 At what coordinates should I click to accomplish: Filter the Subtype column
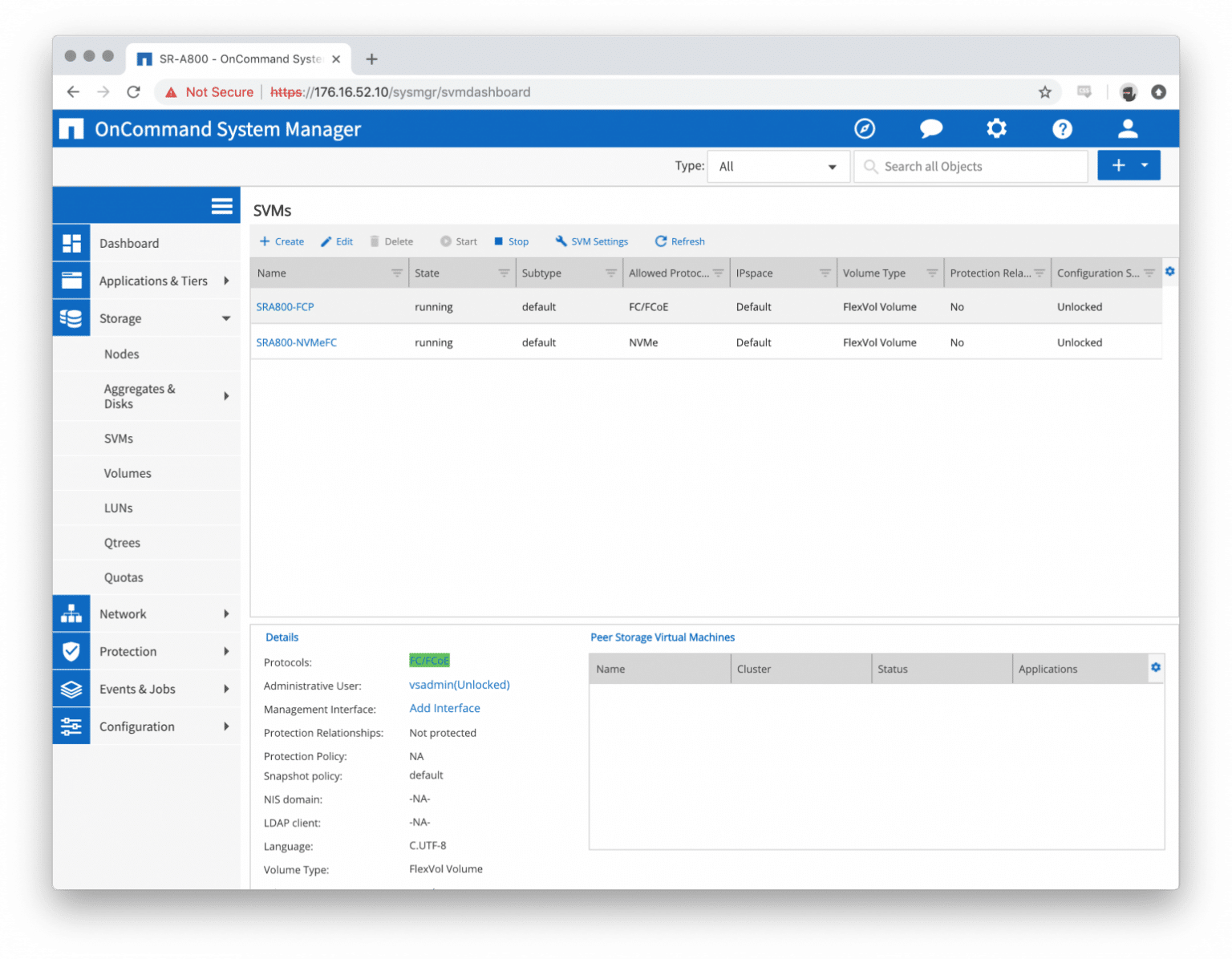point(611,273)
